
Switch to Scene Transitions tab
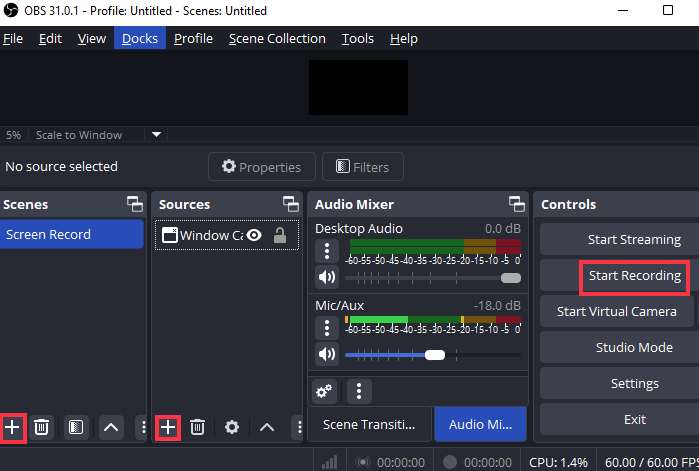pos(369,425)
